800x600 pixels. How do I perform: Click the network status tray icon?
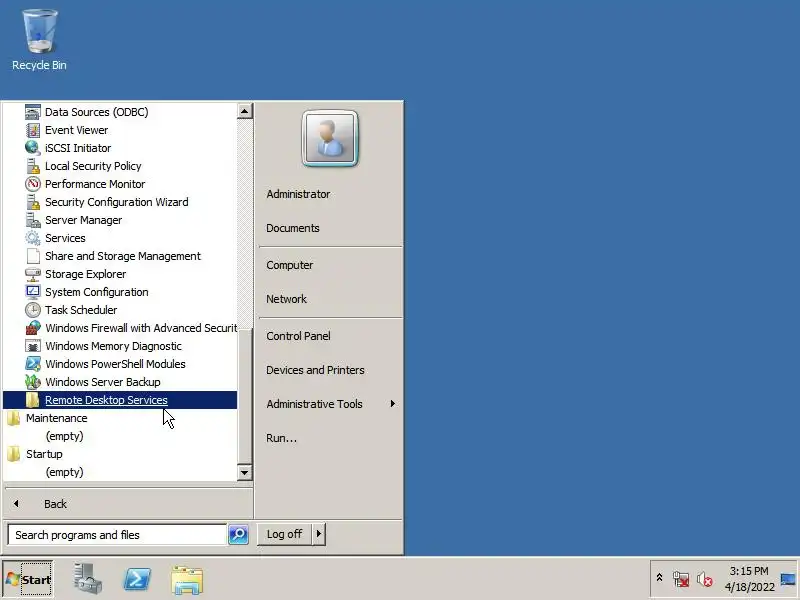681,579
